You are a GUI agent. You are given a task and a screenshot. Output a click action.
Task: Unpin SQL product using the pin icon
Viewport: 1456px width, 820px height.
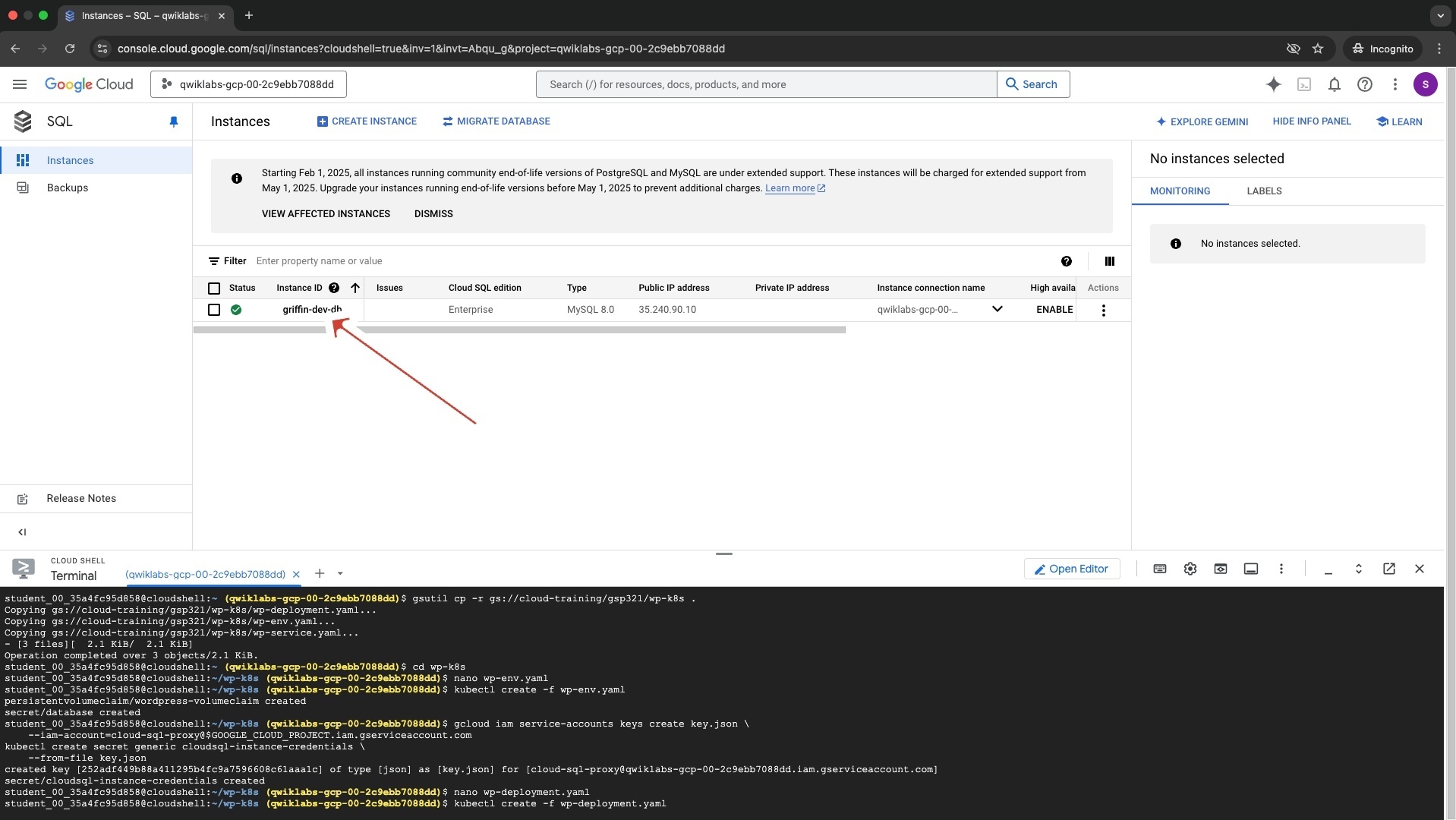click(174, 121)
